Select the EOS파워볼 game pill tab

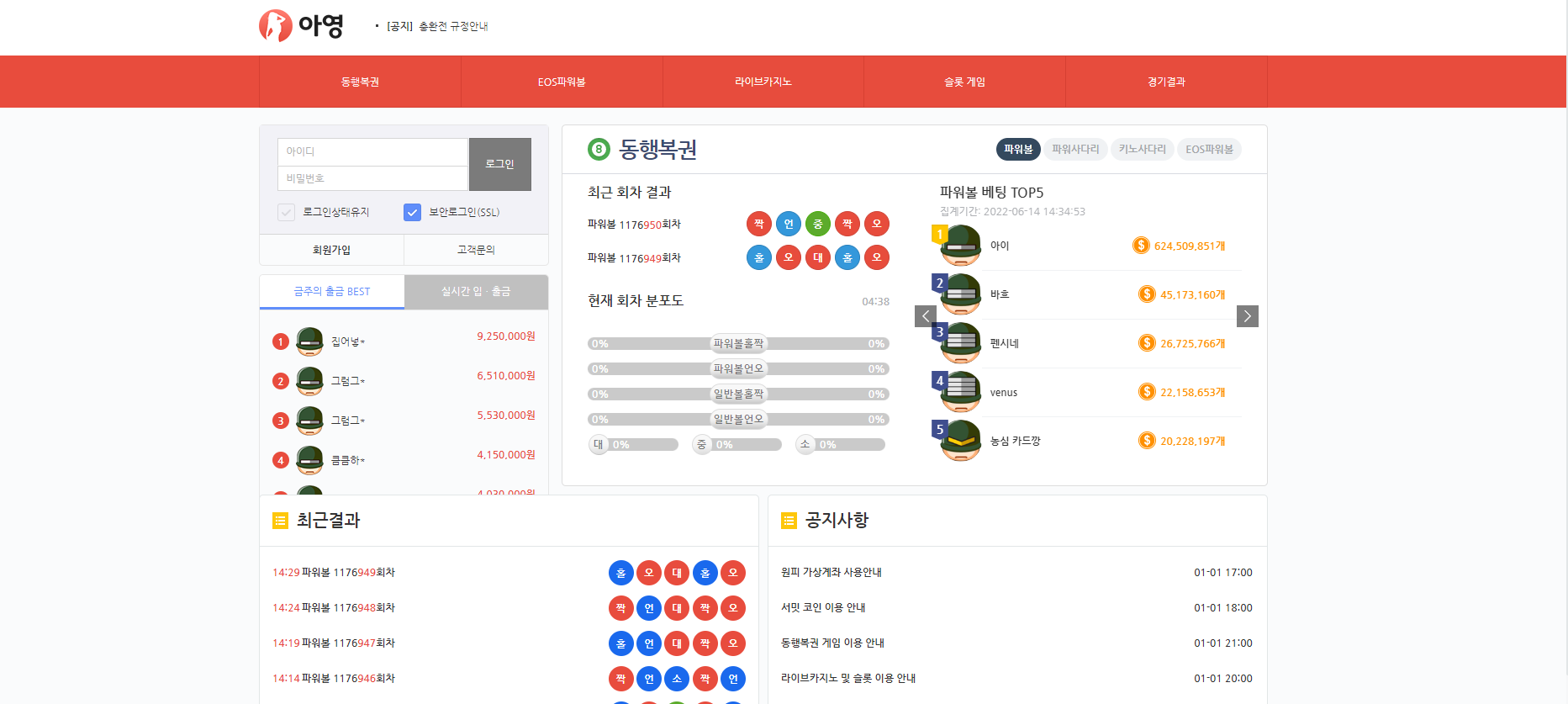tap(1209, 149)
